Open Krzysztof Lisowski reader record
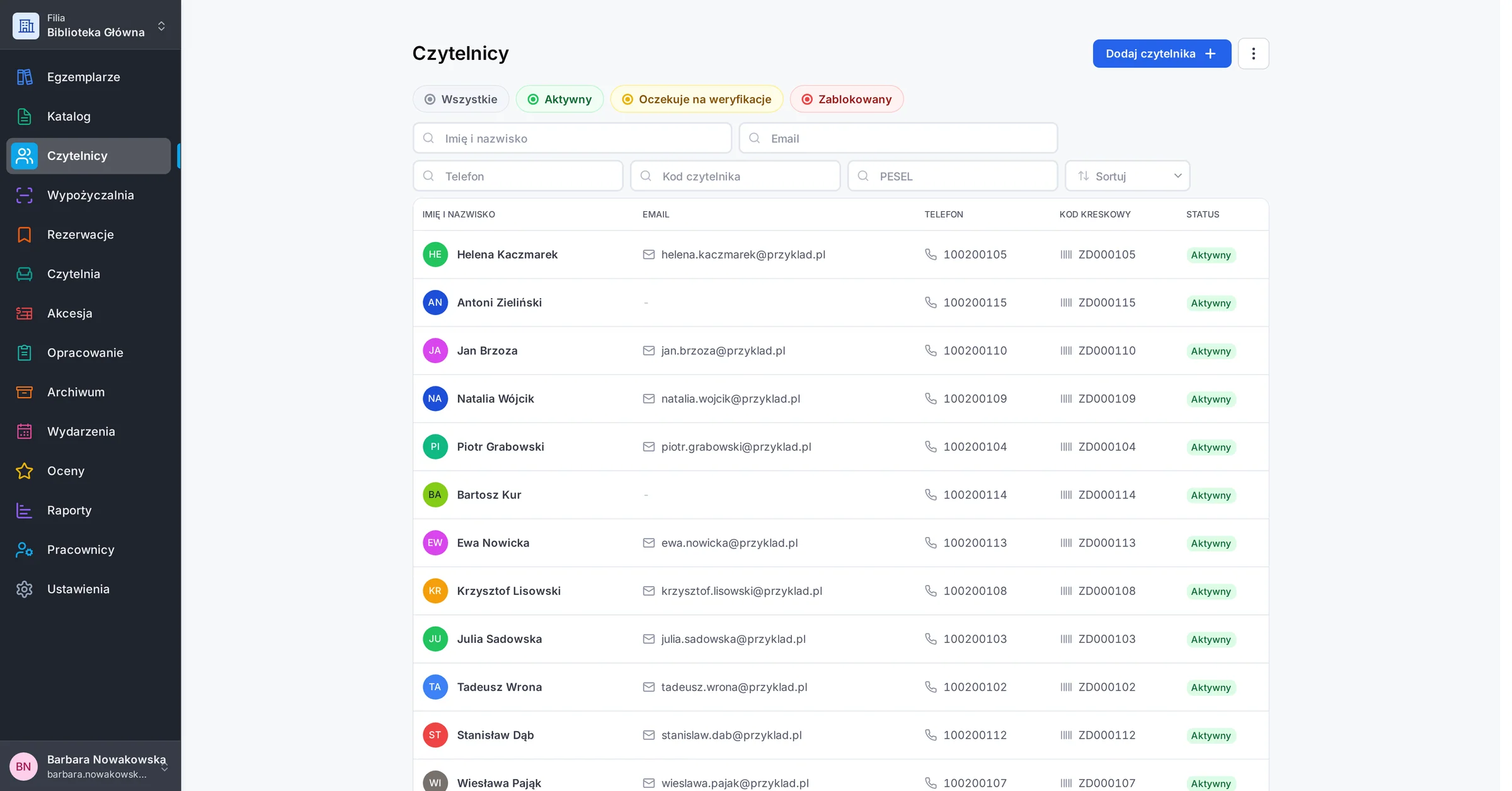Screen dimensions: 1512x791 [x=840, y=591]
